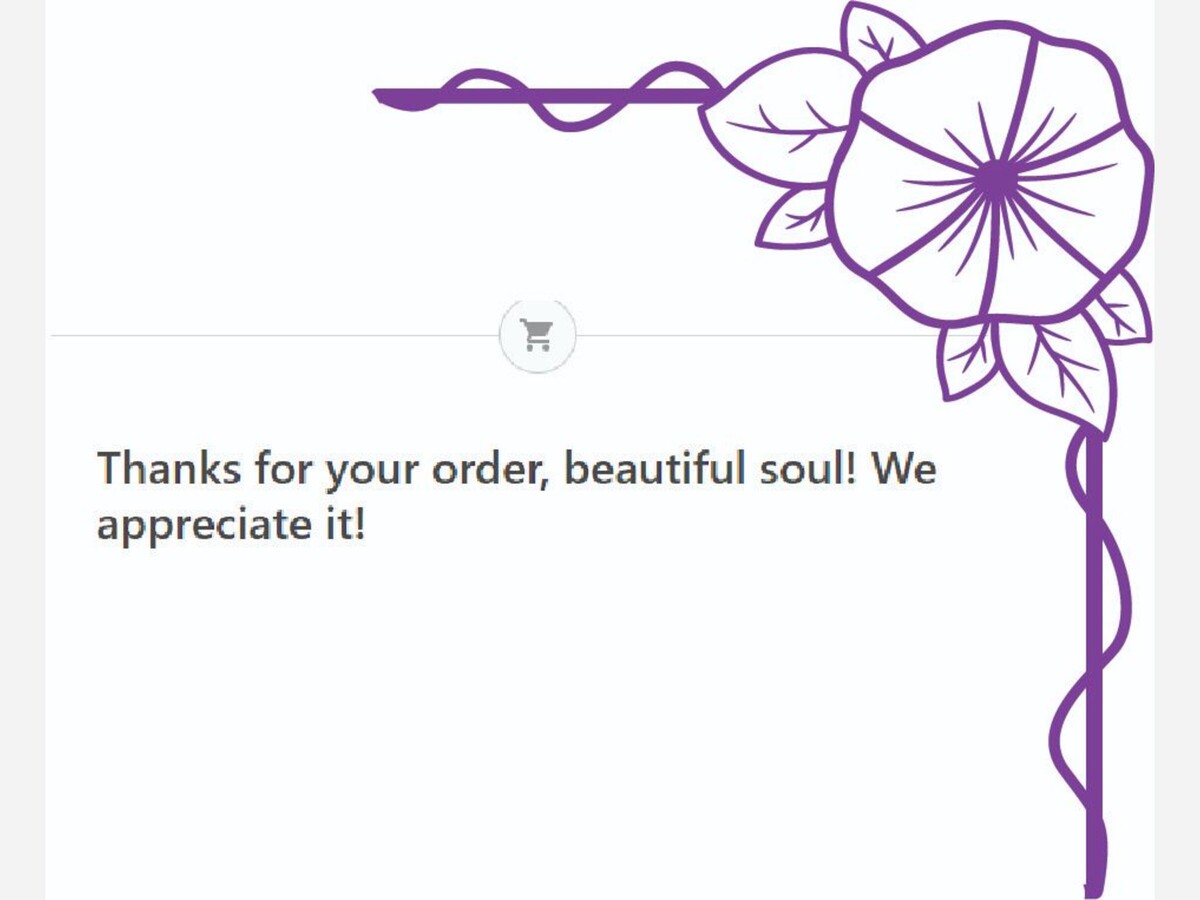Select the large purple petunia flower
This screenshot has width=1200, height=900.
pos(992,173)
